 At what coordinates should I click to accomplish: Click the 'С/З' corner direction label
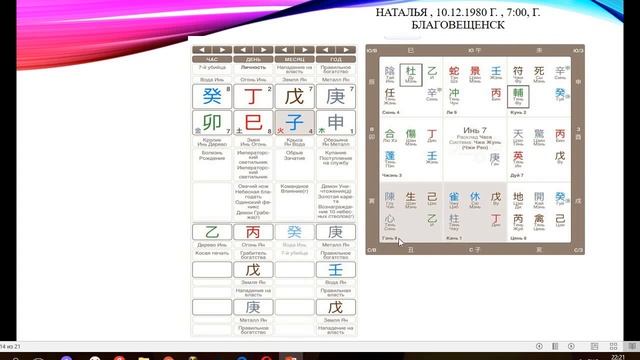coord(578,250)
